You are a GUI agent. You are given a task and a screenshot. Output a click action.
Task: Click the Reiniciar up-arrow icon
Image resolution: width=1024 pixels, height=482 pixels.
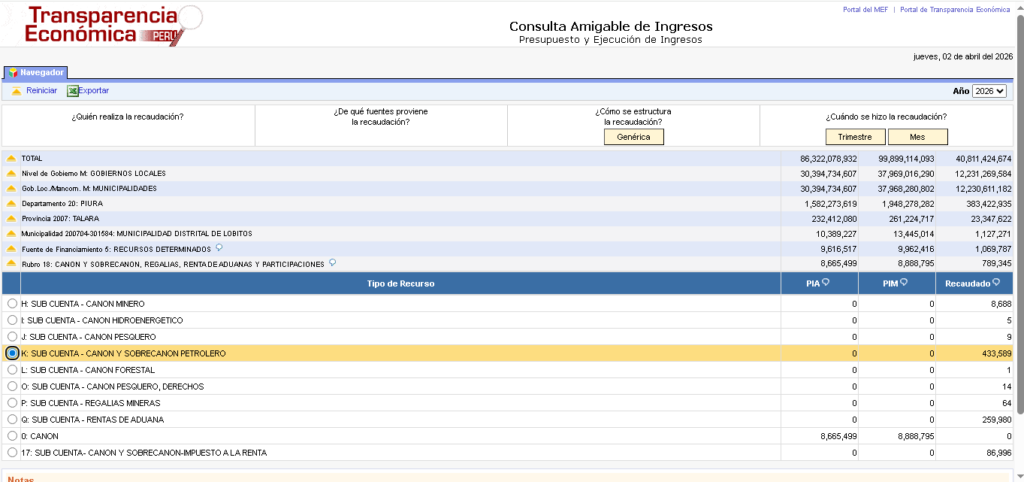[x=16, y=91]
